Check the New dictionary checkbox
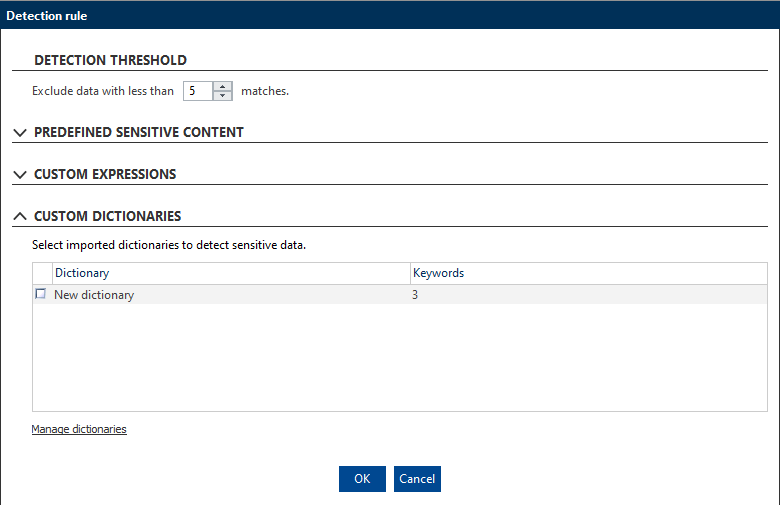This screenshot has height=505, width=780. (x=41, y=294)
